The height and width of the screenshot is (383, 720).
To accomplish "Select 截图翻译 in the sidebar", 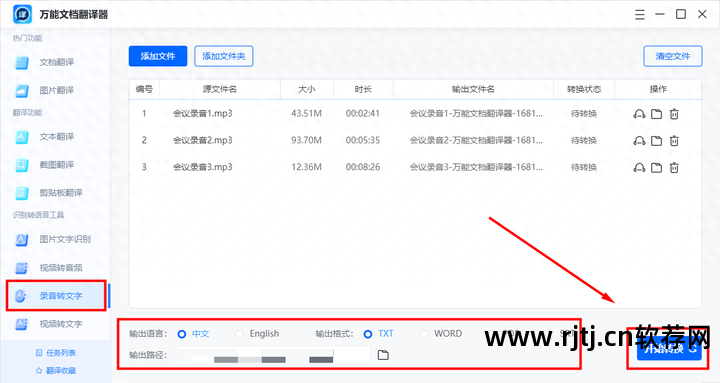I will point(55,164).
